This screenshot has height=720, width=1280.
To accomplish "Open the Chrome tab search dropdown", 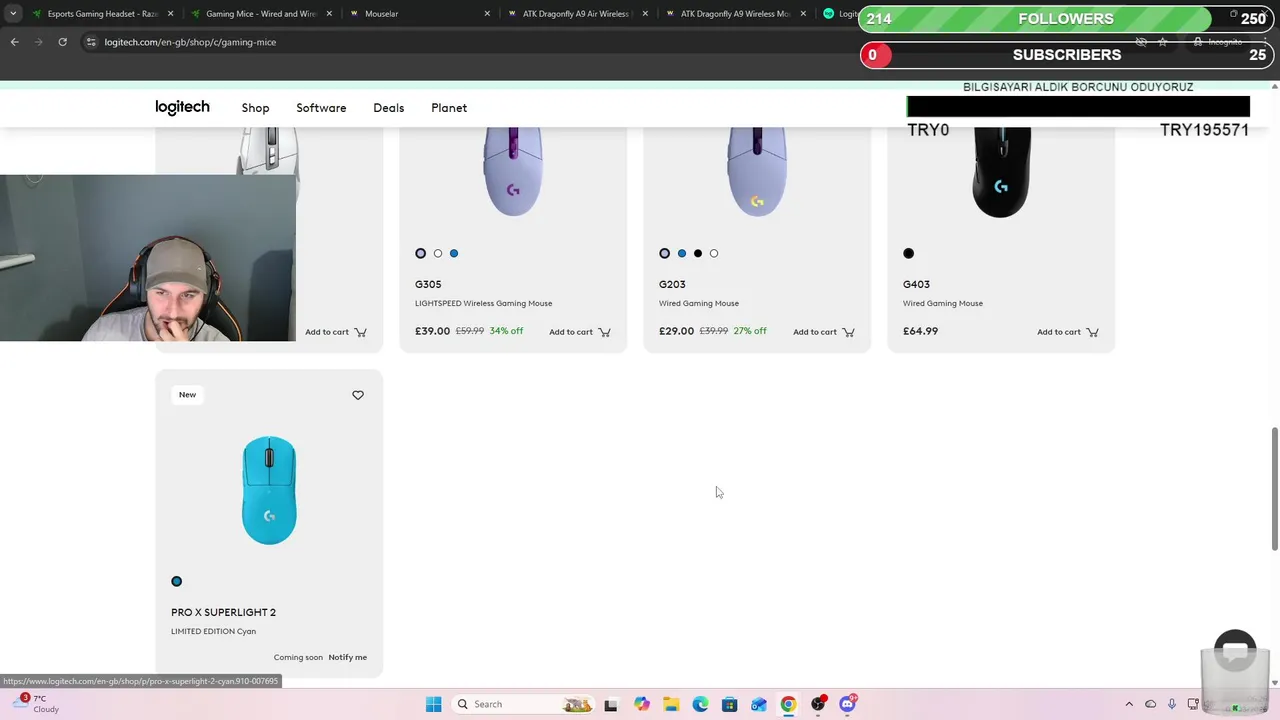I will [x=13, y=14].
